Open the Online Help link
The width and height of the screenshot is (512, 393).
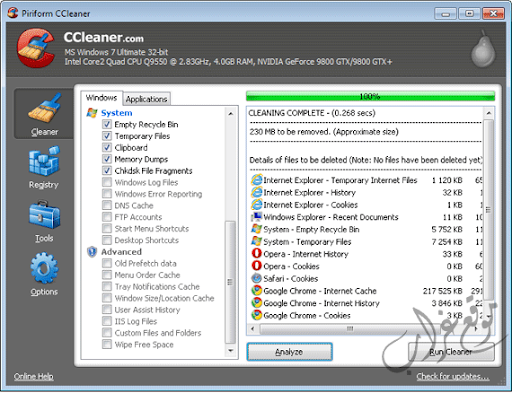point(33,376)
